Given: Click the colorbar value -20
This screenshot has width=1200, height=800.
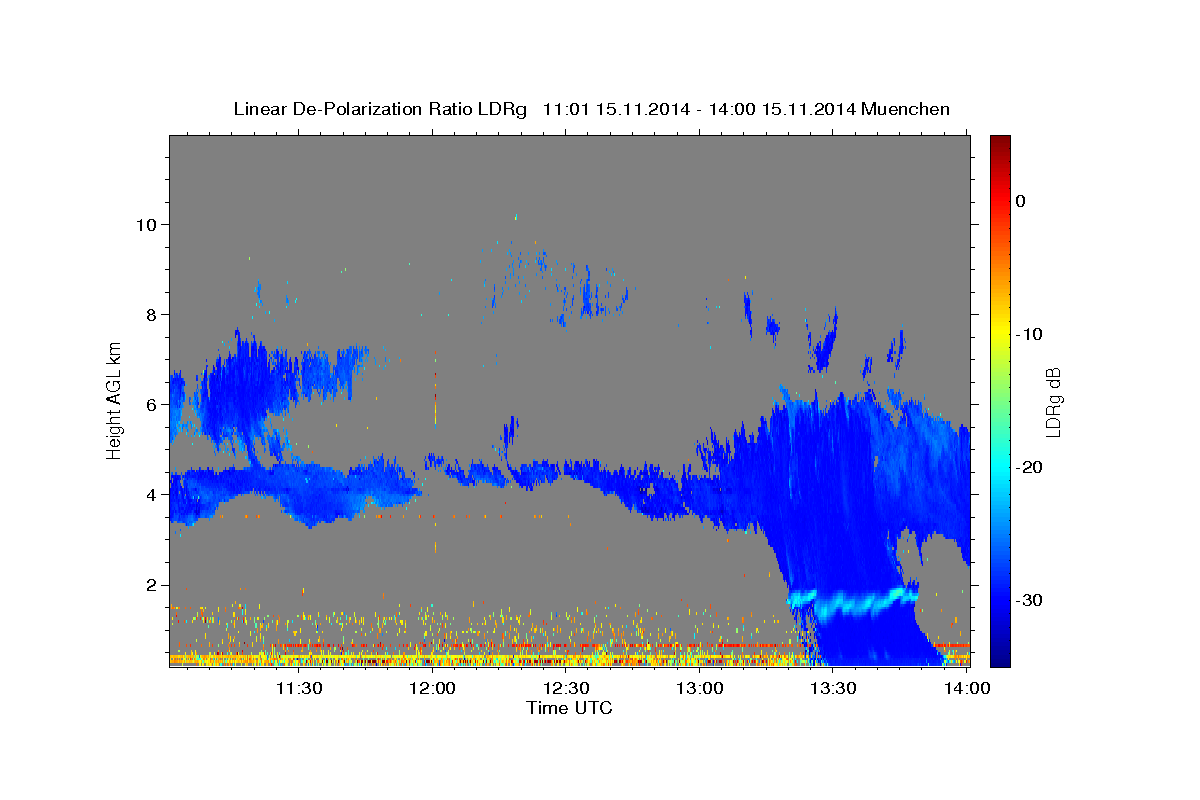Looking at the screenshot, I should [x=1028, y=467].
